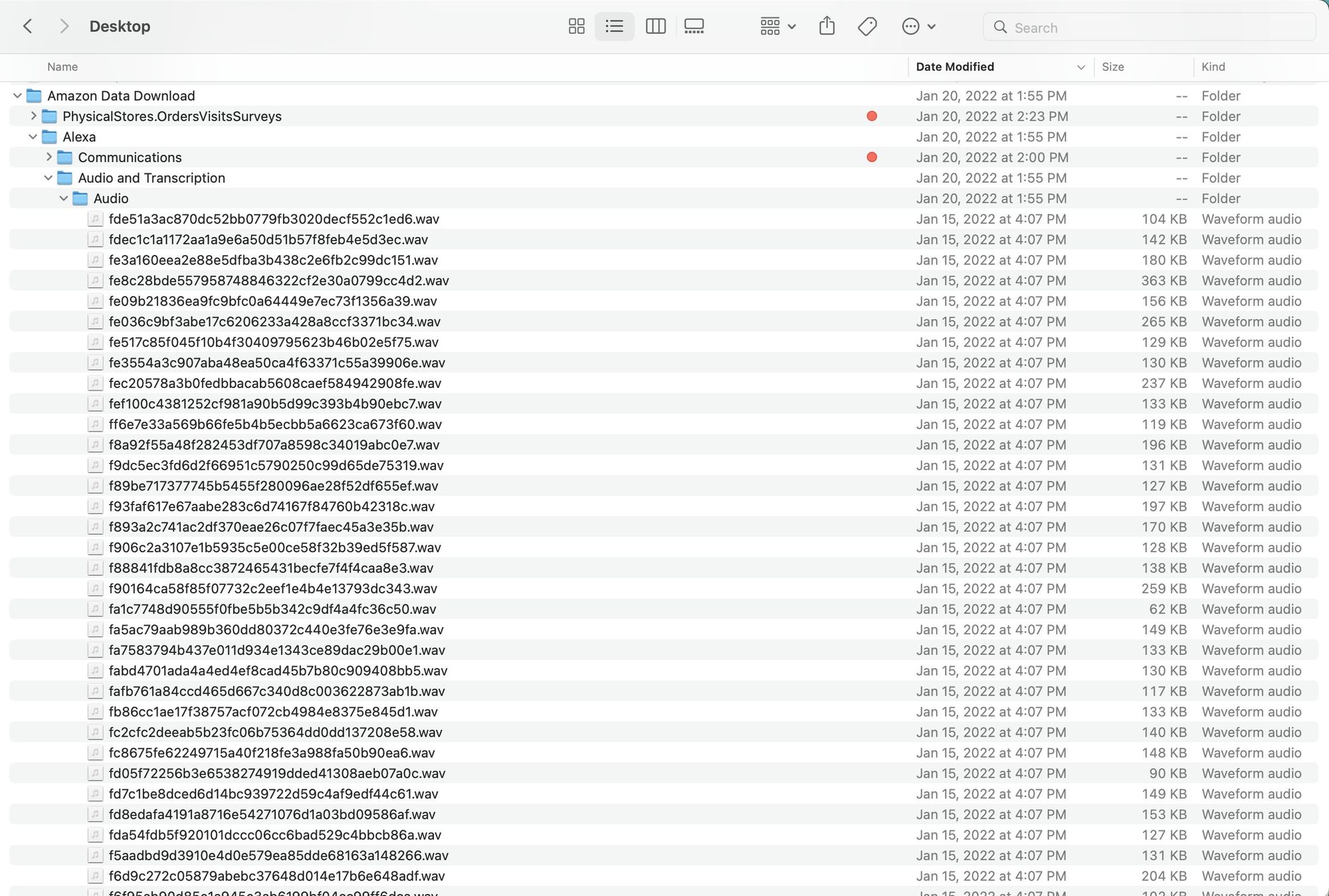Switch to list view
Screen dimensions: 1329x896
[x=614, y=27]
